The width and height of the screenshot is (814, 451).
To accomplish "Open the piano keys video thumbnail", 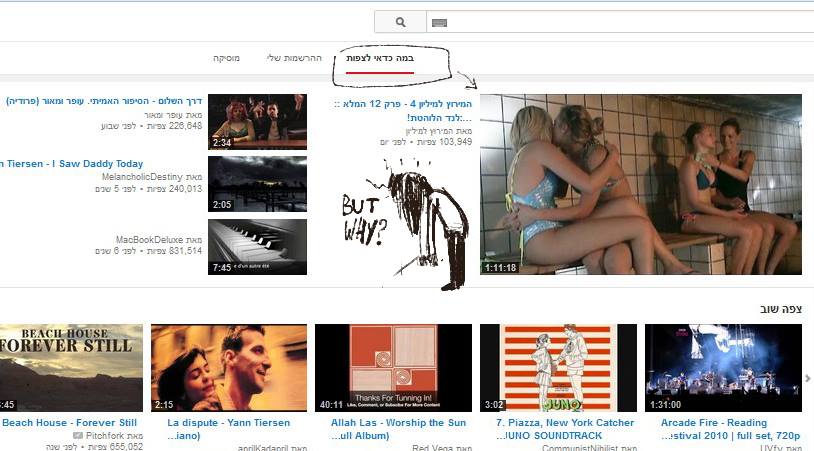I will pos(257,247).
